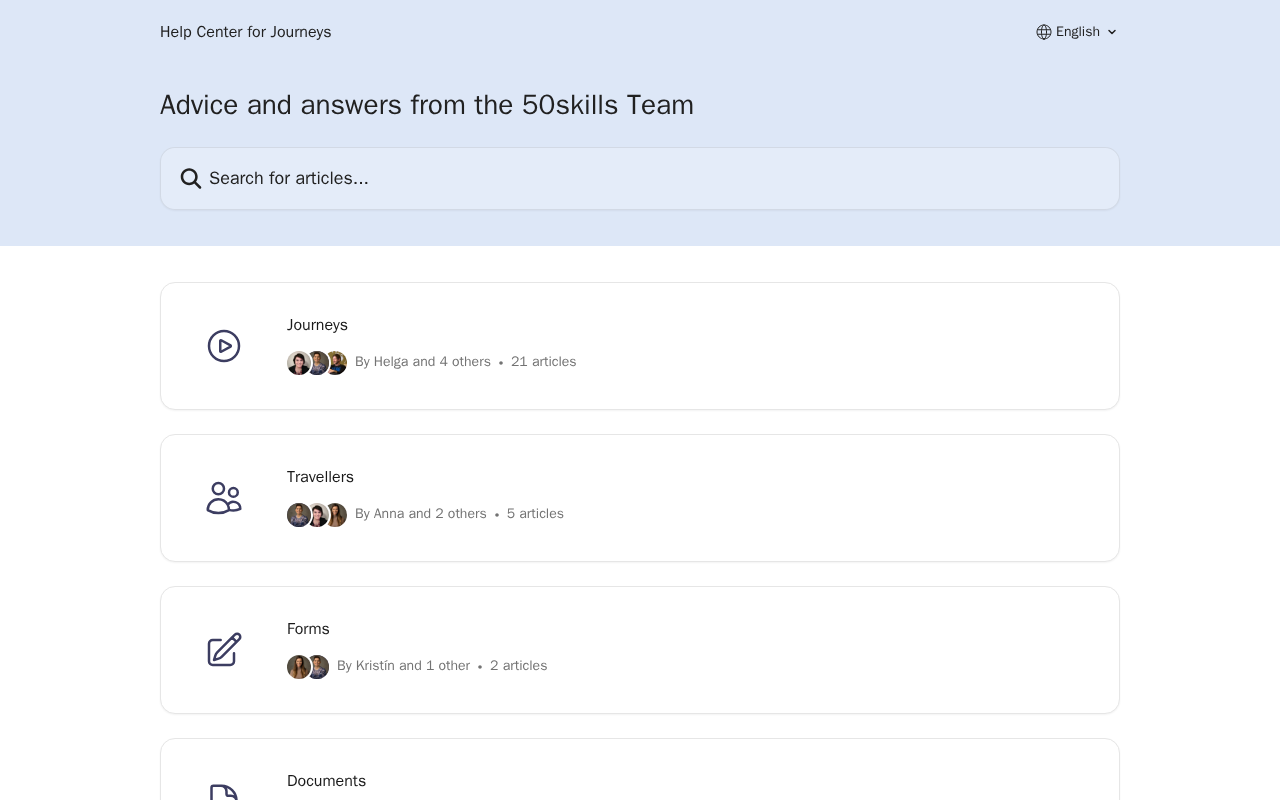
Task: Click the 21 articles count text
Action: [x=543, y=362]
